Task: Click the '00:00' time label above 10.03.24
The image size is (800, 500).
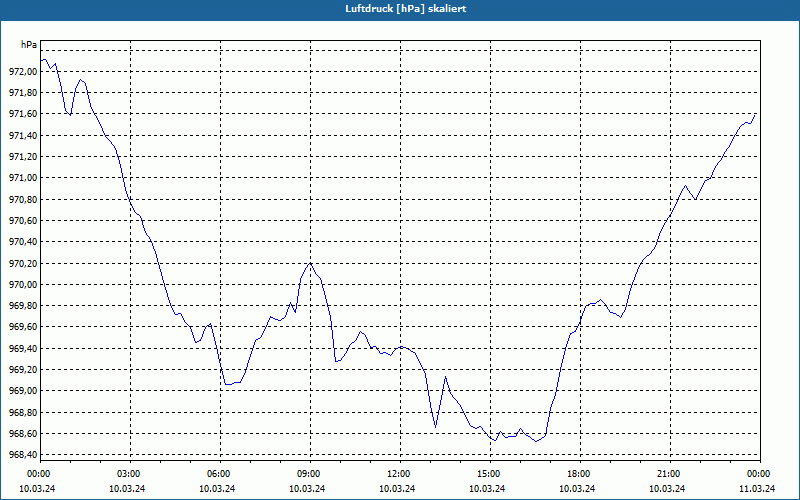Action: tap(37, 474)
